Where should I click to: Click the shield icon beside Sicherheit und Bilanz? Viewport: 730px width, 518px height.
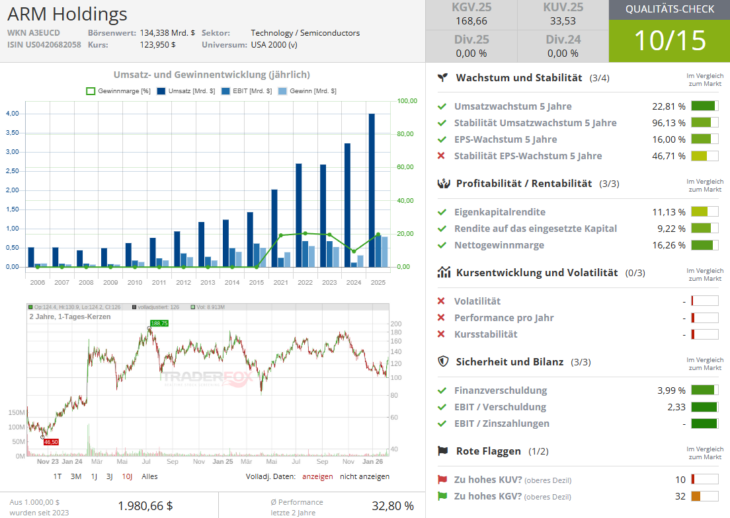tap(442, 361)
